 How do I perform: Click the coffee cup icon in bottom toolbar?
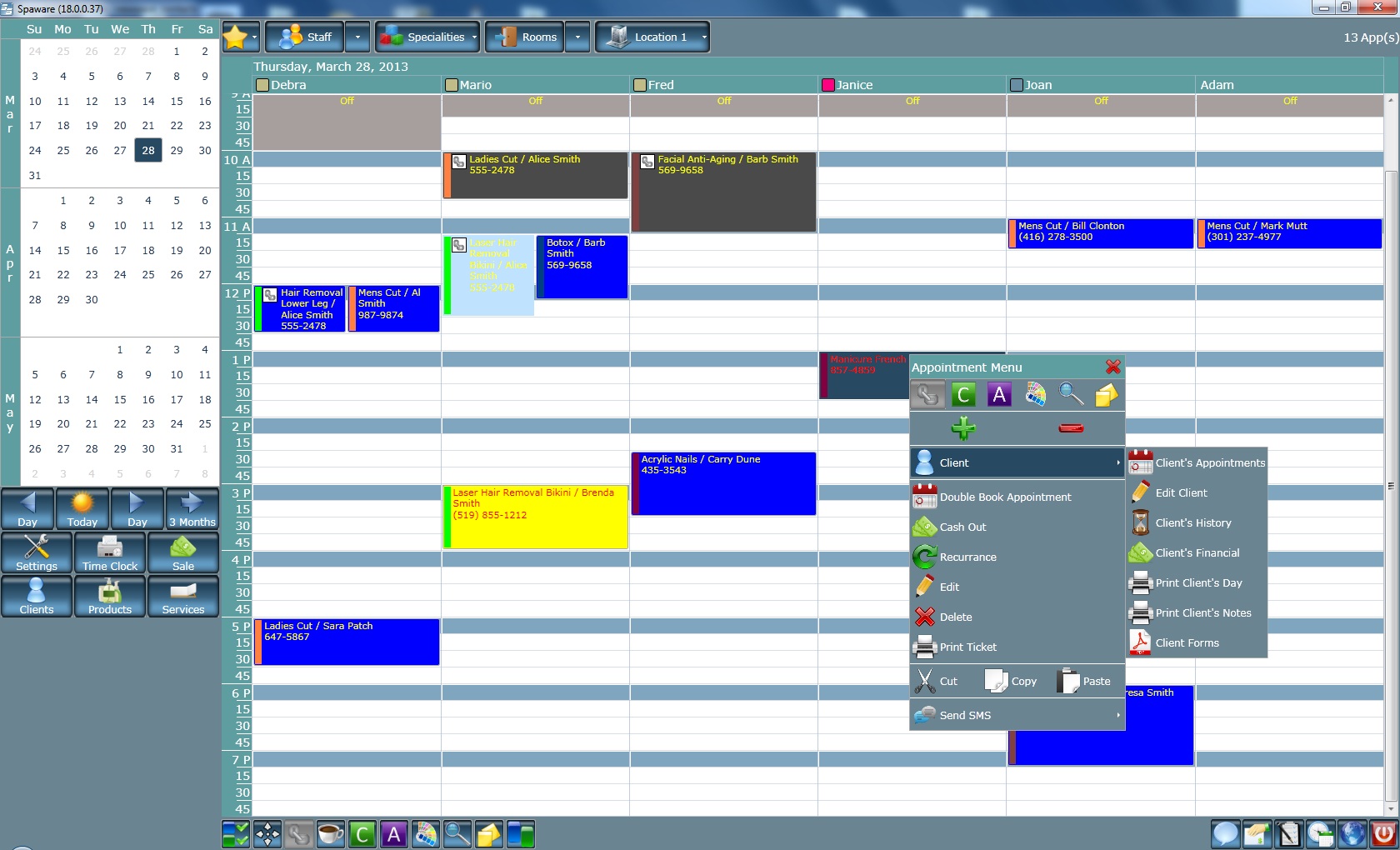[331, 833]
